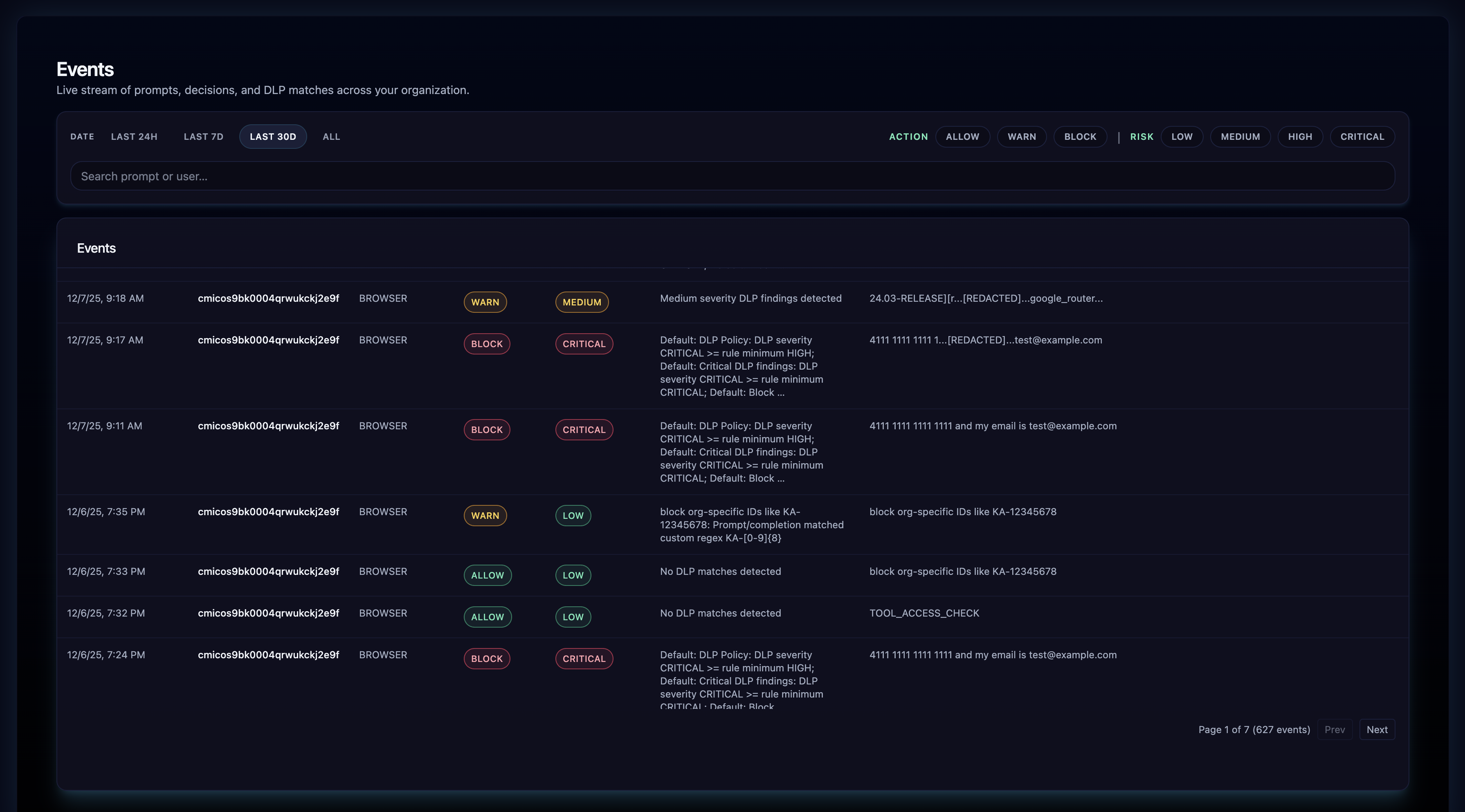This screenshot has height=812, width=1465.
Task: Click the WARN badge on the 9:18 AM event
Action: pos(485,302)
